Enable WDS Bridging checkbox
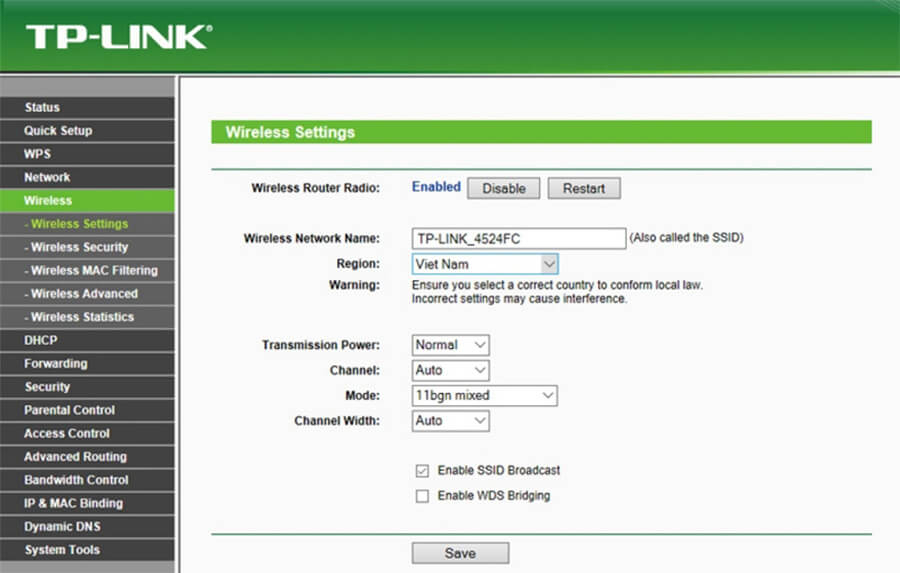 tap(422, 496)
